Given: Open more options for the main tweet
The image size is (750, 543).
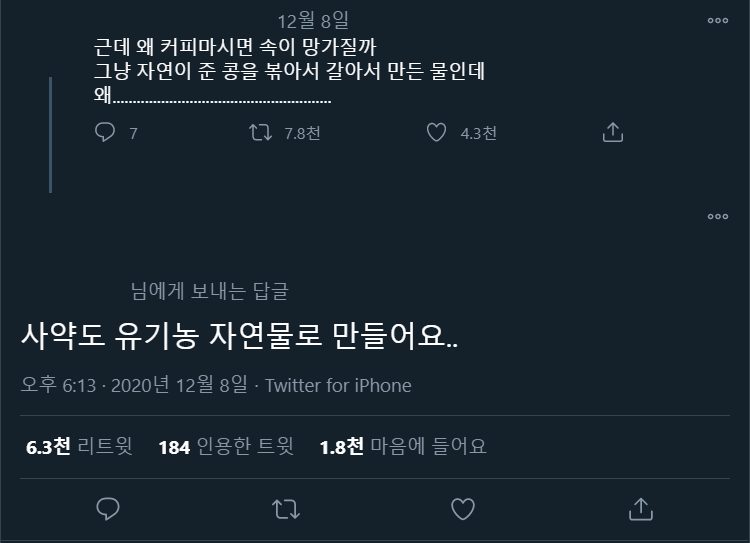Looking at the screenshot, I should [718, 216].
